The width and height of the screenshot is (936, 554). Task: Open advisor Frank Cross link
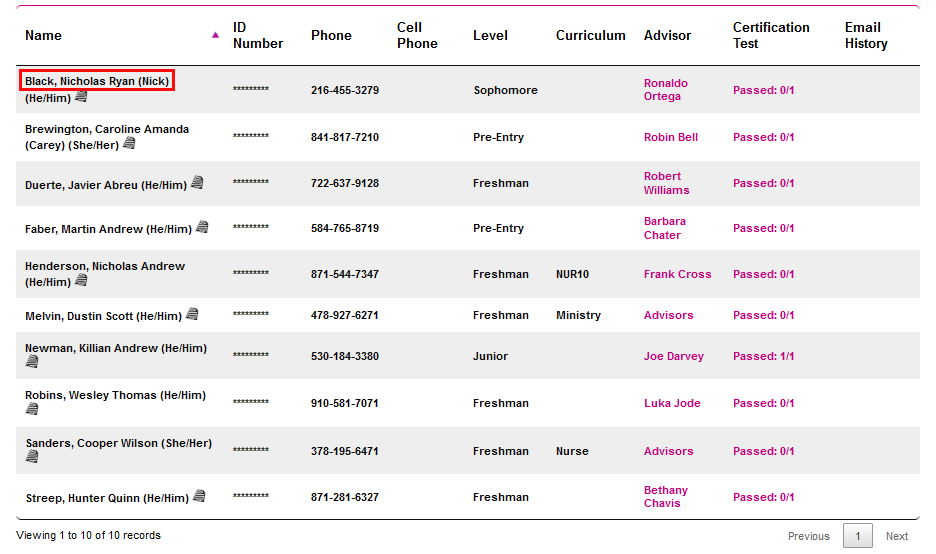click(x=677, y=274)
